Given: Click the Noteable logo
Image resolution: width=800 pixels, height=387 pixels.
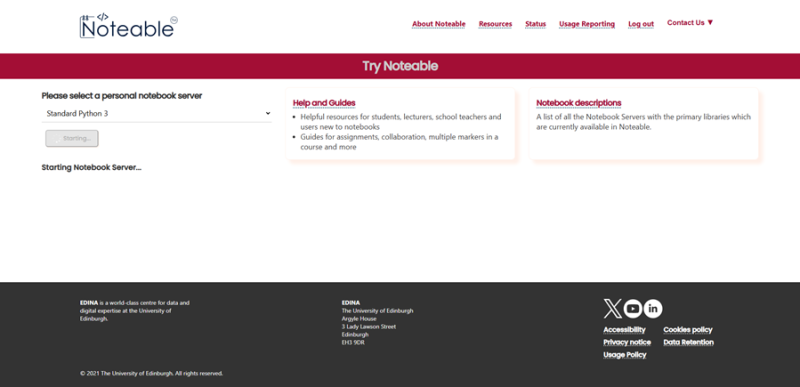Looking at the screenshot, I should coord(129,26).
